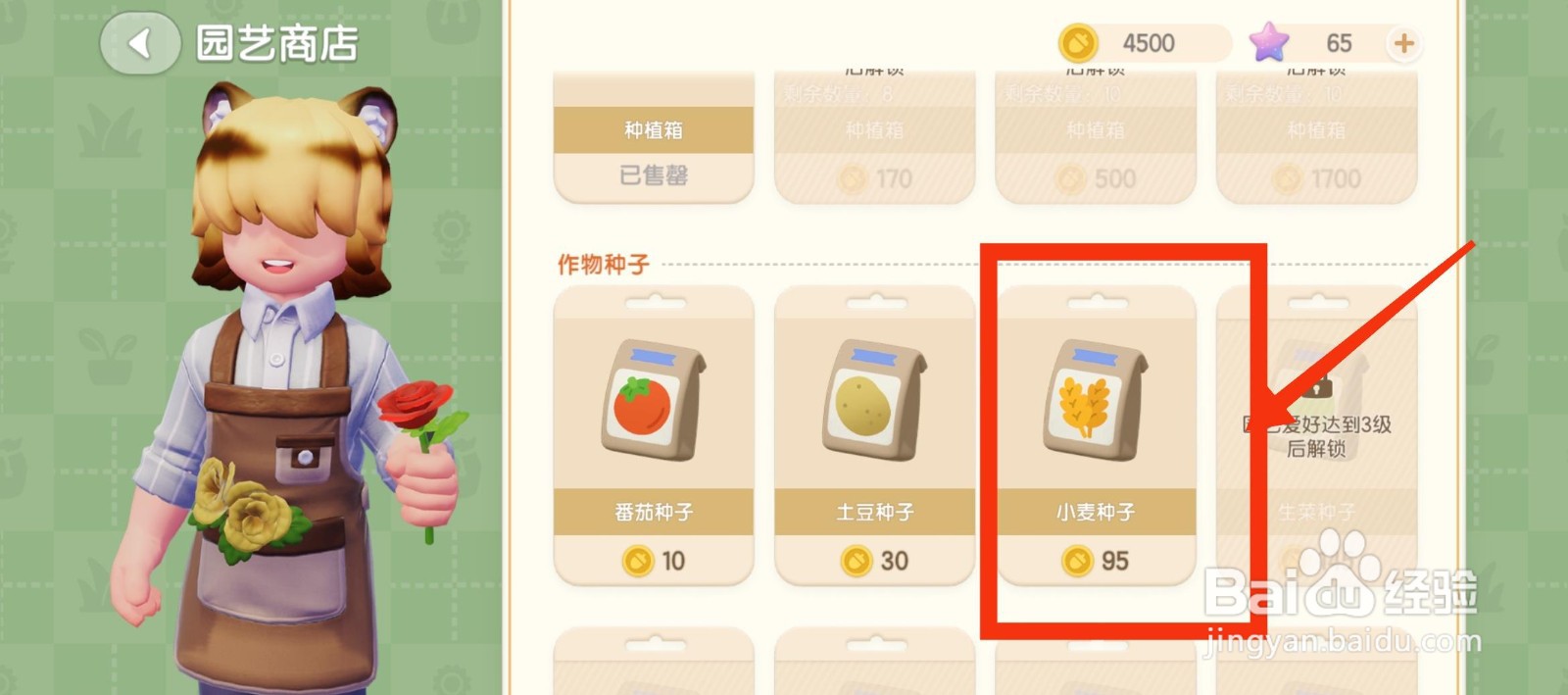Screen dimensions: 1568x695
Task: Tap the locked planter box priced 170
Action: point(875,137)
